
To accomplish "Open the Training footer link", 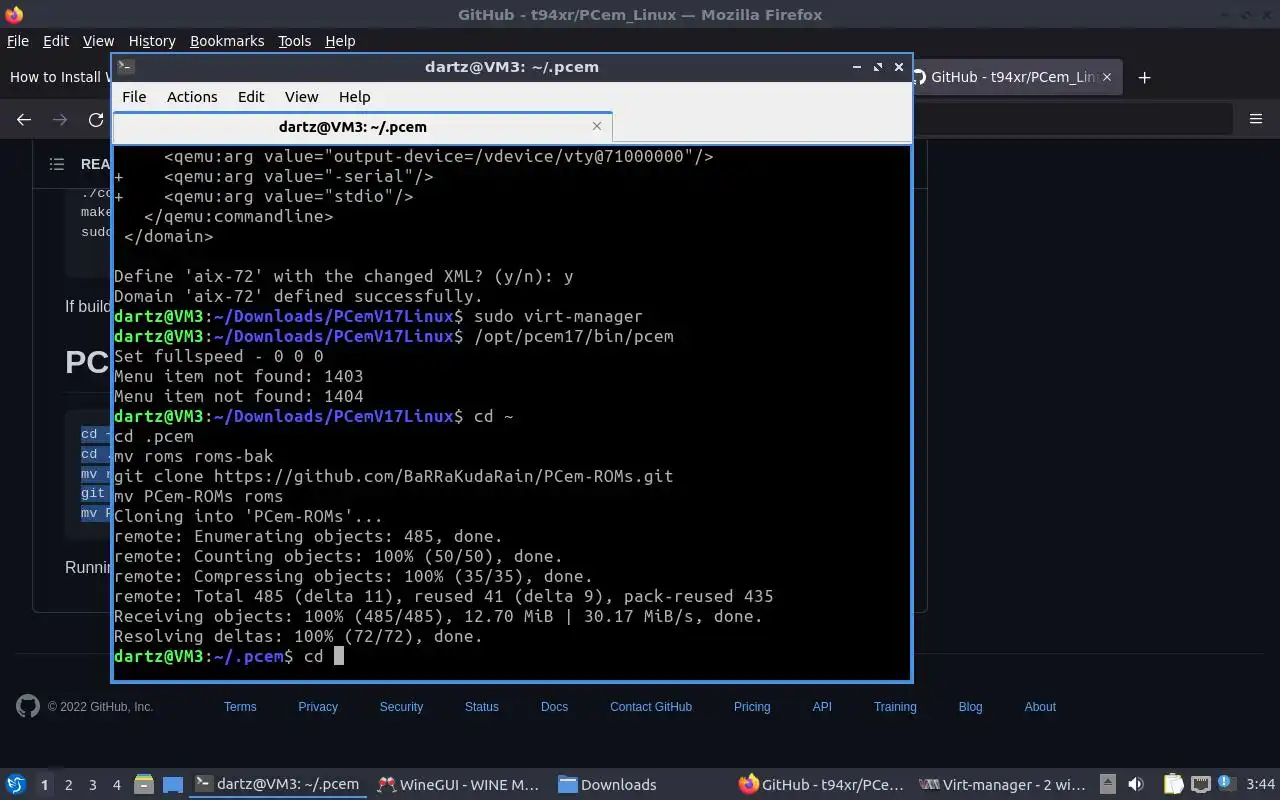I will click(x=895, y=707).
